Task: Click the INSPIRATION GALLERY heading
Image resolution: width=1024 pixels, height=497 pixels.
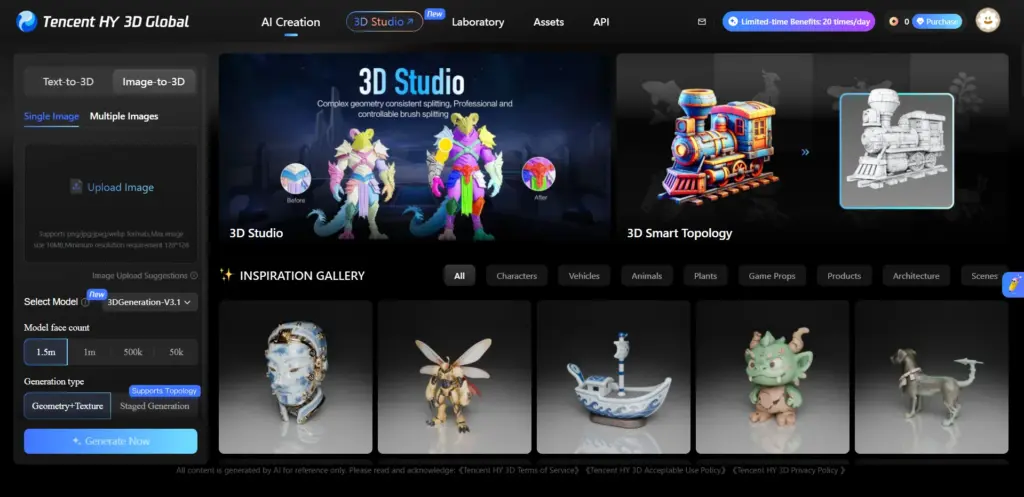Action: coord(302,276)
